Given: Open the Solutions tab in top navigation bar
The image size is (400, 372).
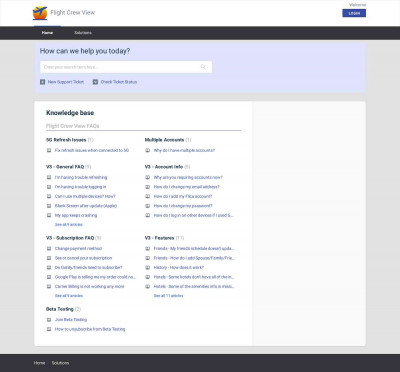Looking at the screenshot, I should pyautogui.click(x=83, y=33).
